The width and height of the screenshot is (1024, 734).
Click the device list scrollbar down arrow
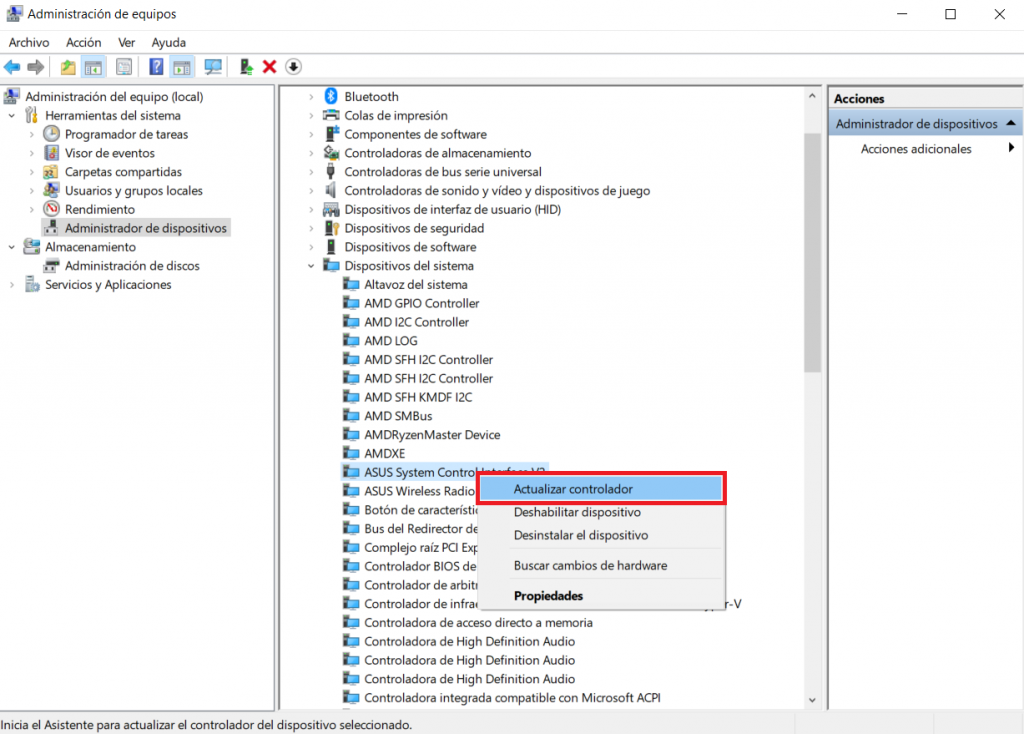point(812,701)
